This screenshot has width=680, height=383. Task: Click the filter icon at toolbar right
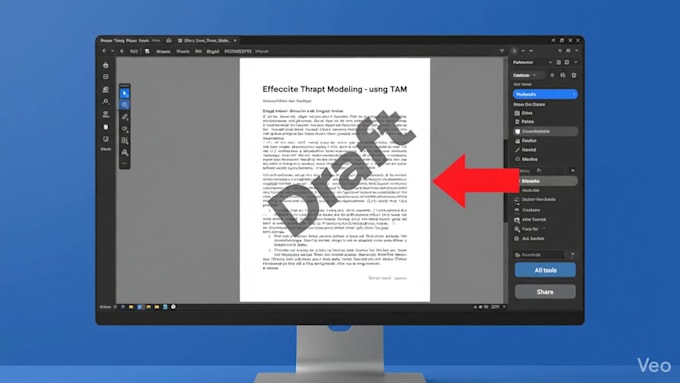pyautogui.click(x=502, y=51)
